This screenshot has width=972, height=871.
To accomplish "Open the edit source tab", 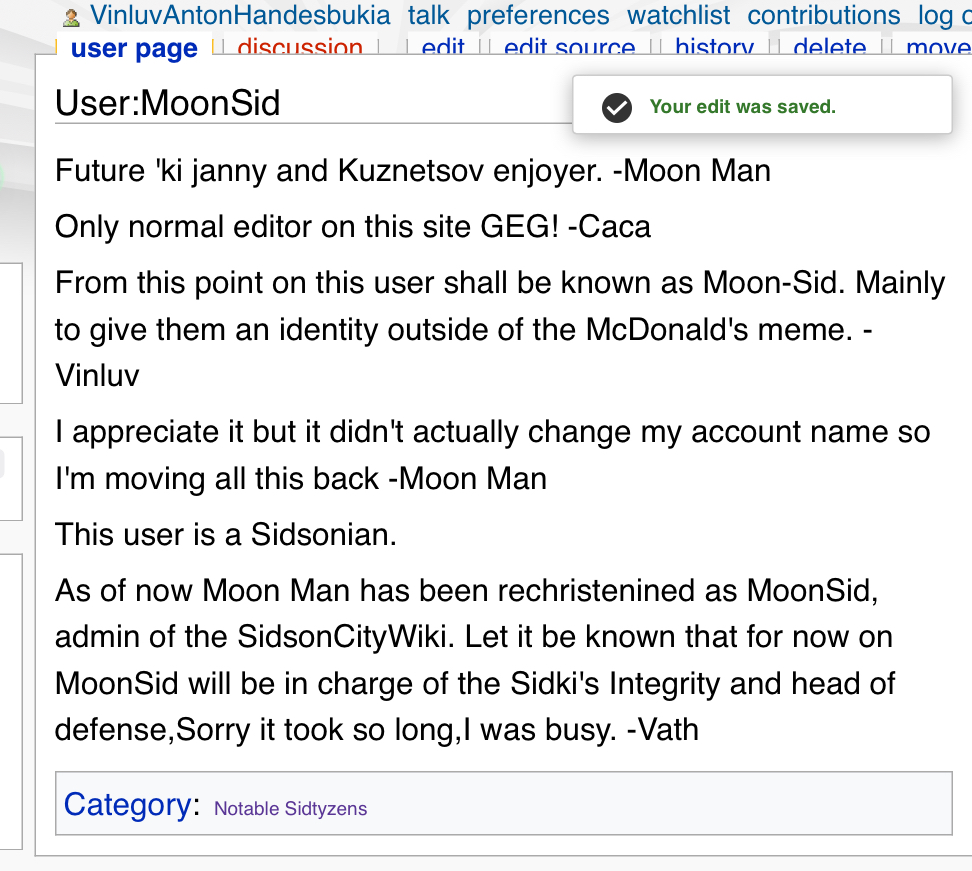I will [569, 48].
